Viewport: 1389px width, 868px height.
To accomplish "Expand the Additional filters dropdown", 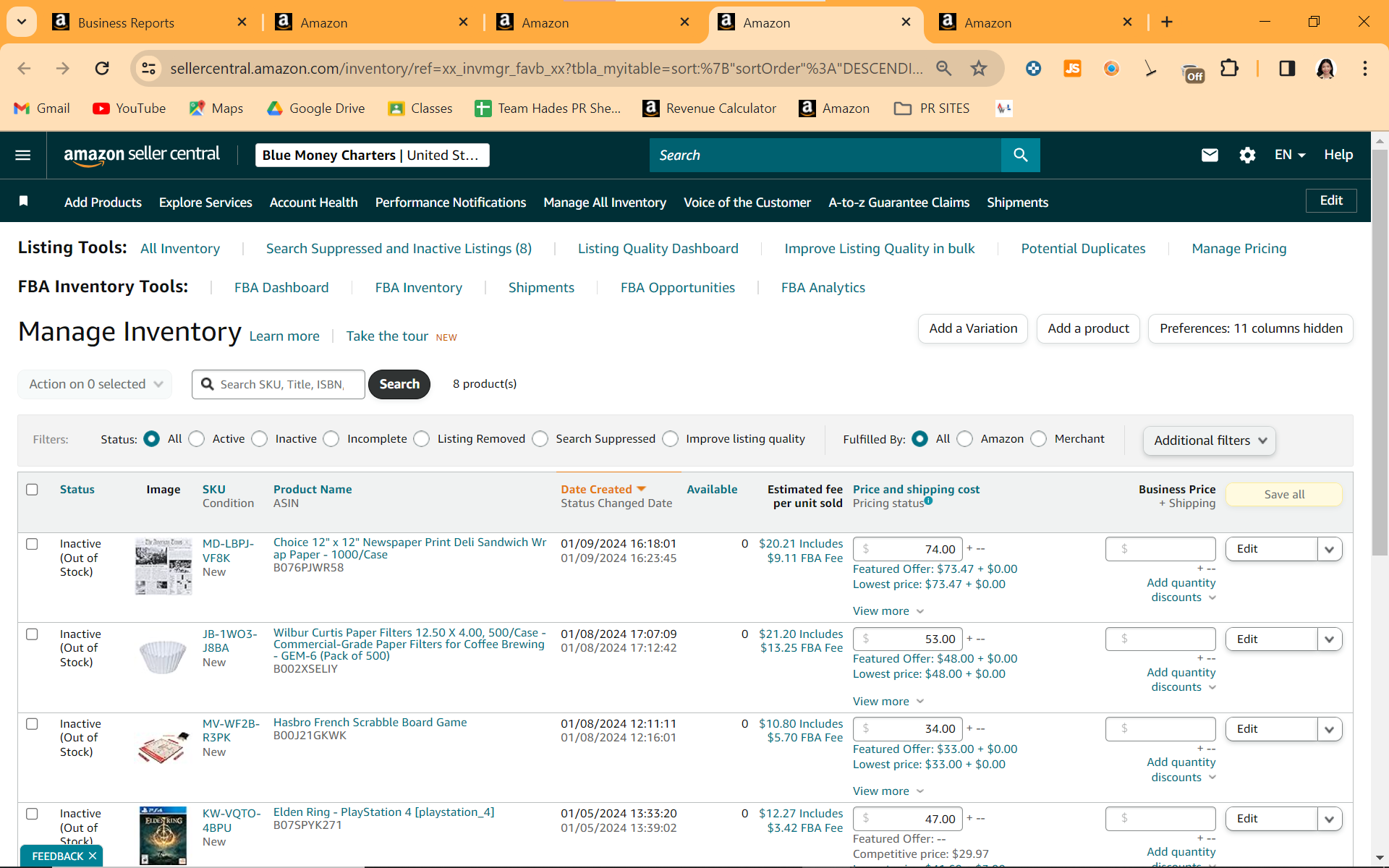I will point(1210,441).
